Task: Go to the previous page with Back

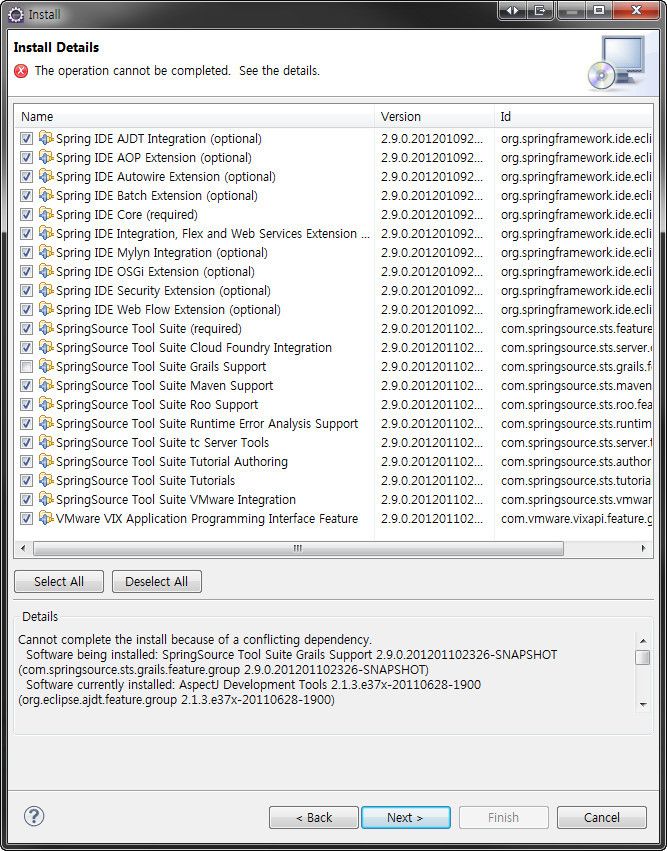Action: (x=314, y=817)
